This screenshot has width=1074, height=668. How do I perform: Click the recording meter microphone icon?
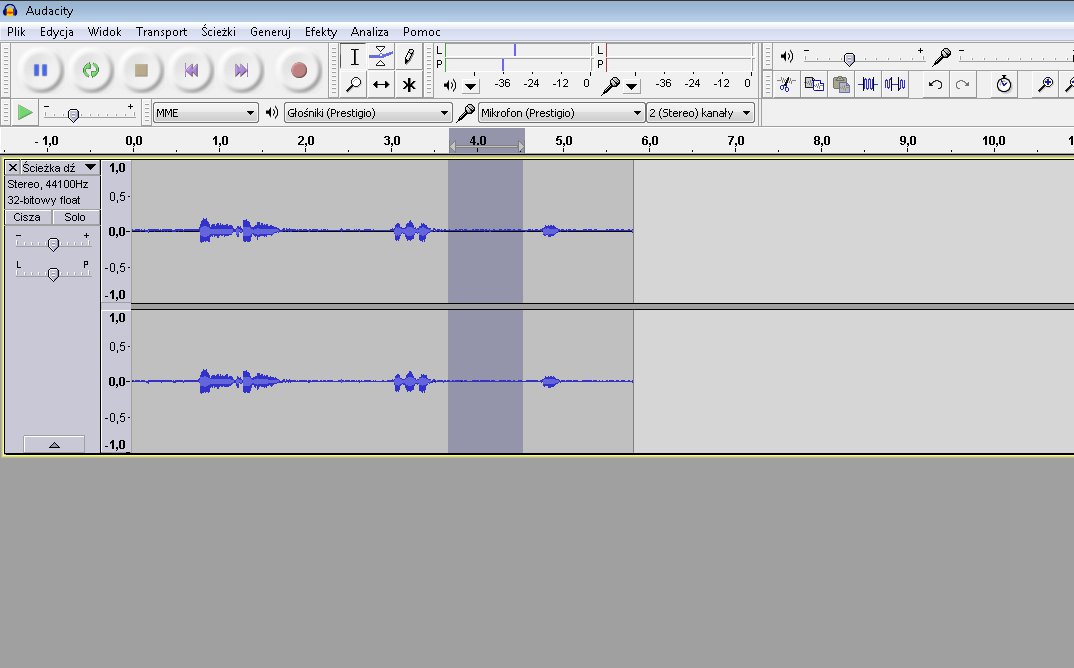[x=610, y=85]
